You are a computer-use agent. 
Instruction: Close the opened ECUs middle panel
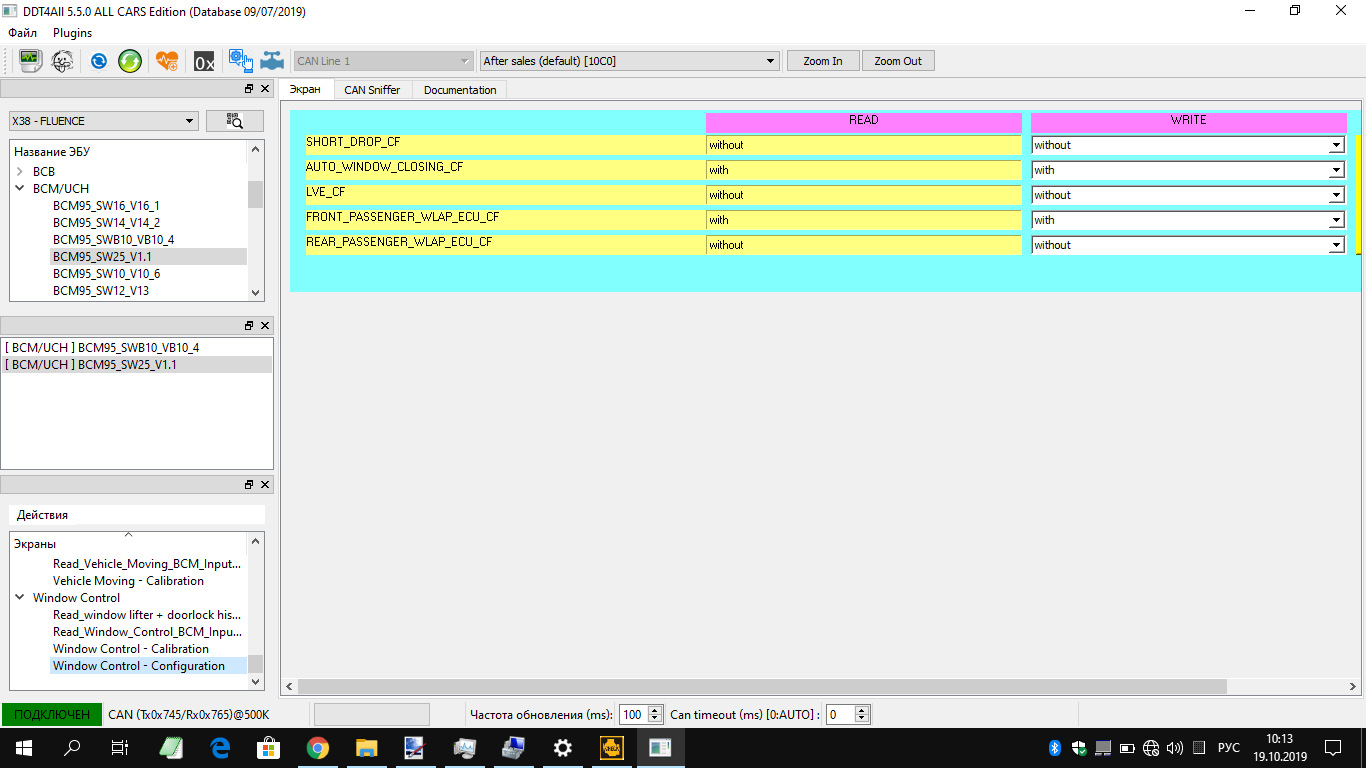pyautogui.click(x=265, y=325)
